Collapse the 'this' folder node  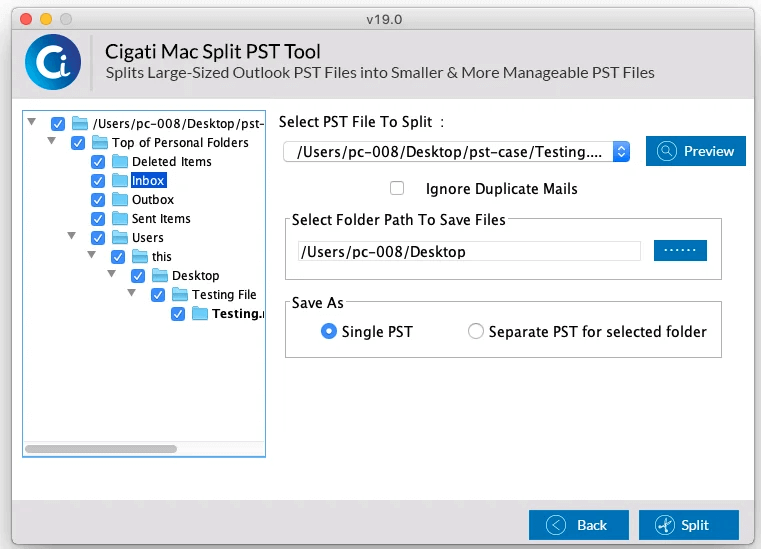point(91,254)
